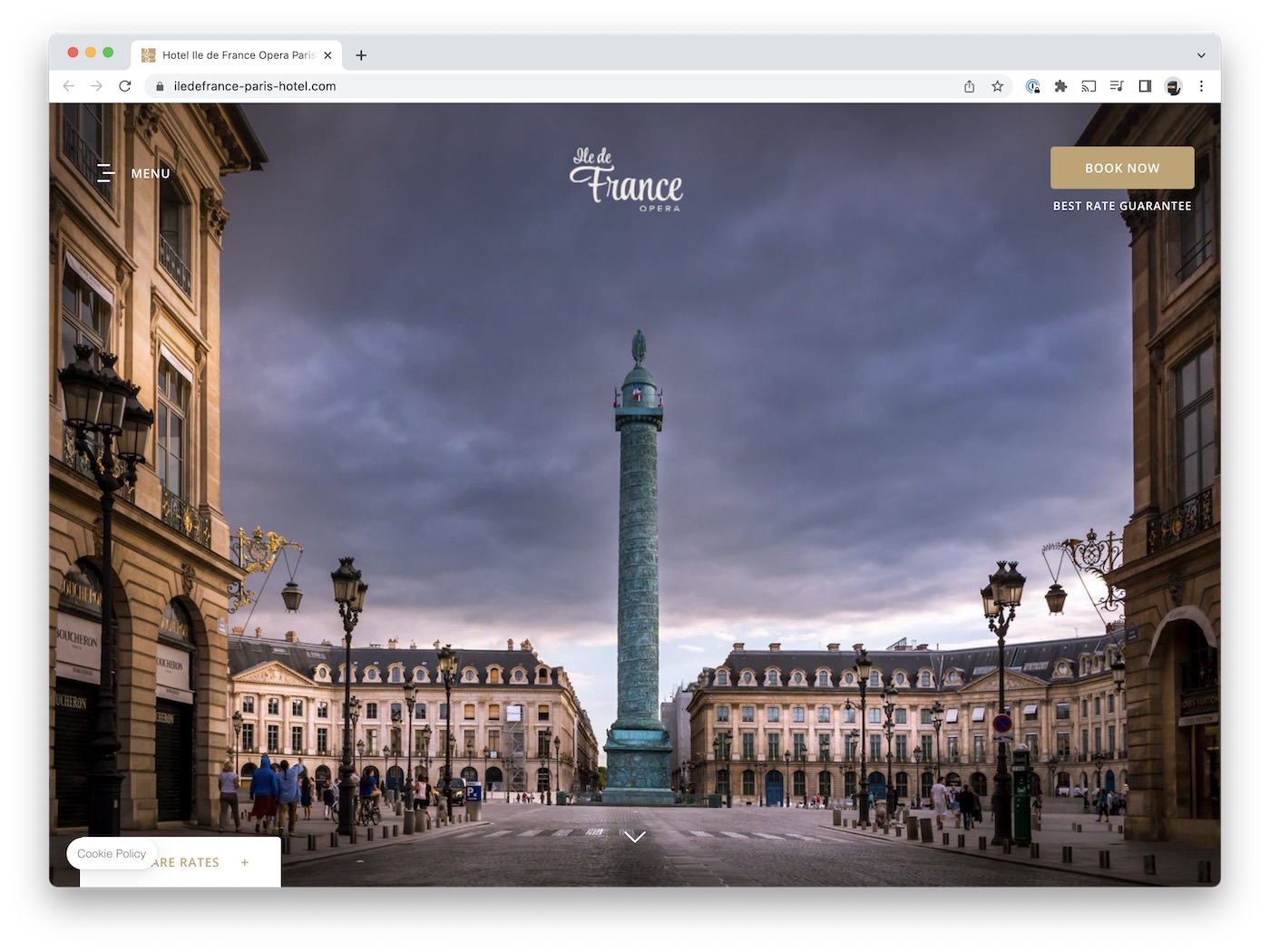
Task: Click the BEST RATE GUARANTEE text
Action: coord(1122,206)
